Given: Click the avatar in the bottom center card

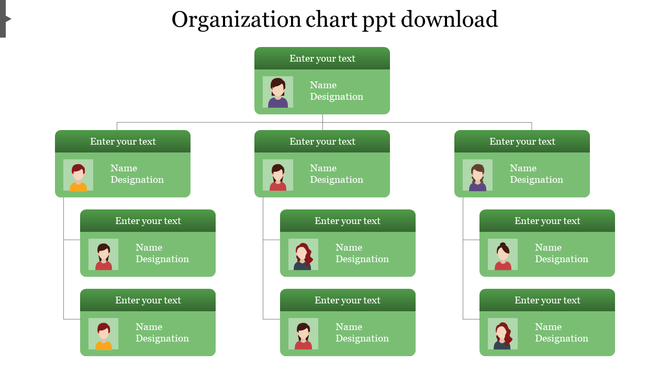Looking at the screenshot, I should (x=303, y=334).
